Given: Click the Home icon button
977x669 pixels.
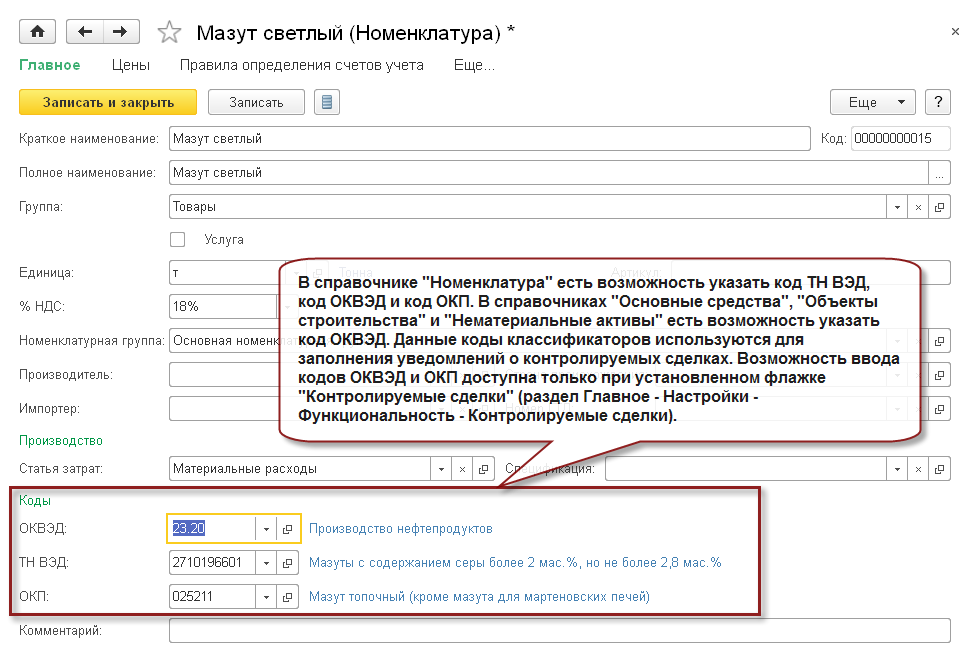Looking at the screenshot, I should tap(38, 32).
